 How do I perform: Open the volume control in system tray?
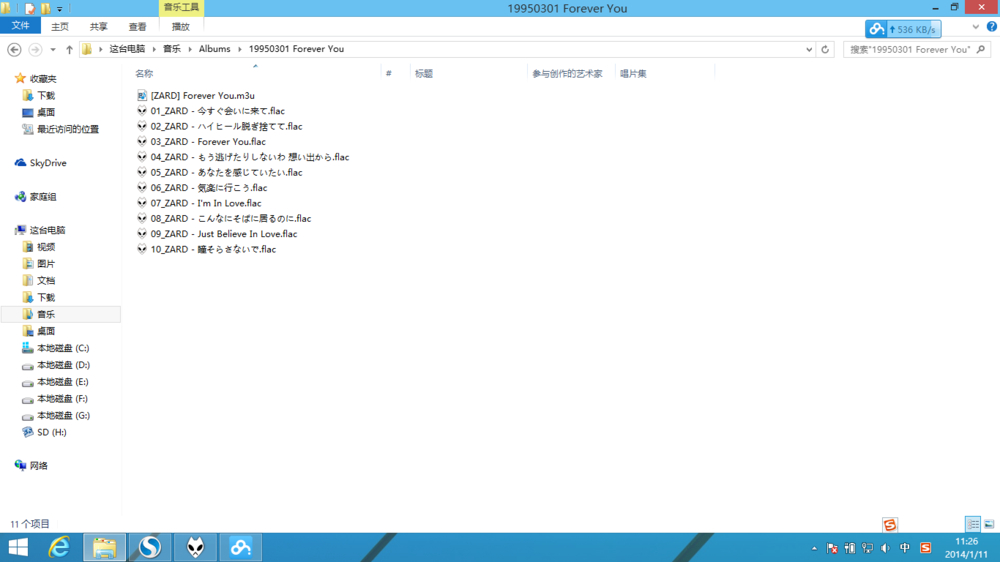click(x=885, y=548)
